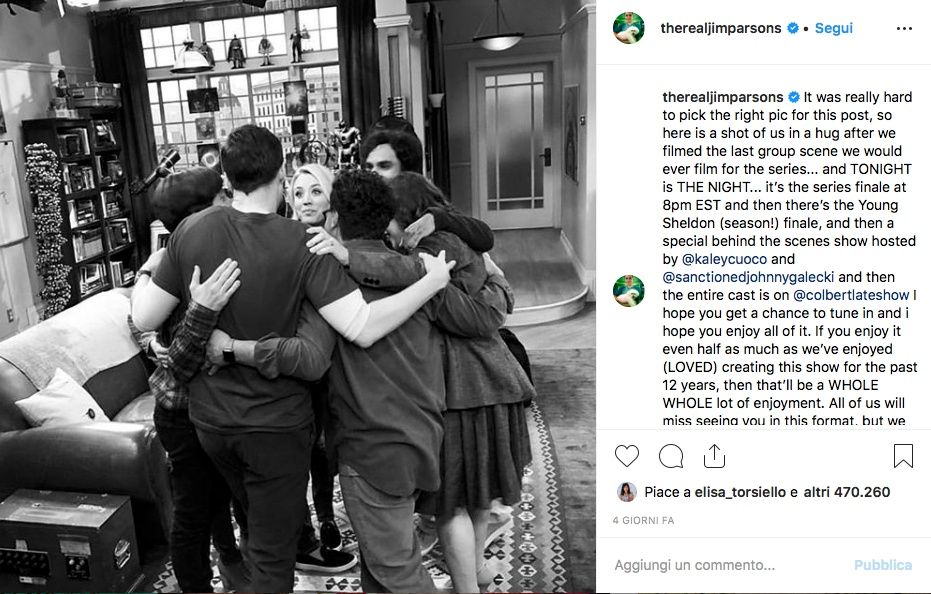Image resolution: width=931 pixels, height=594 pixels.
Task: Open the @sanctionedjohnnygalecki mention
Action: [748, 277]
